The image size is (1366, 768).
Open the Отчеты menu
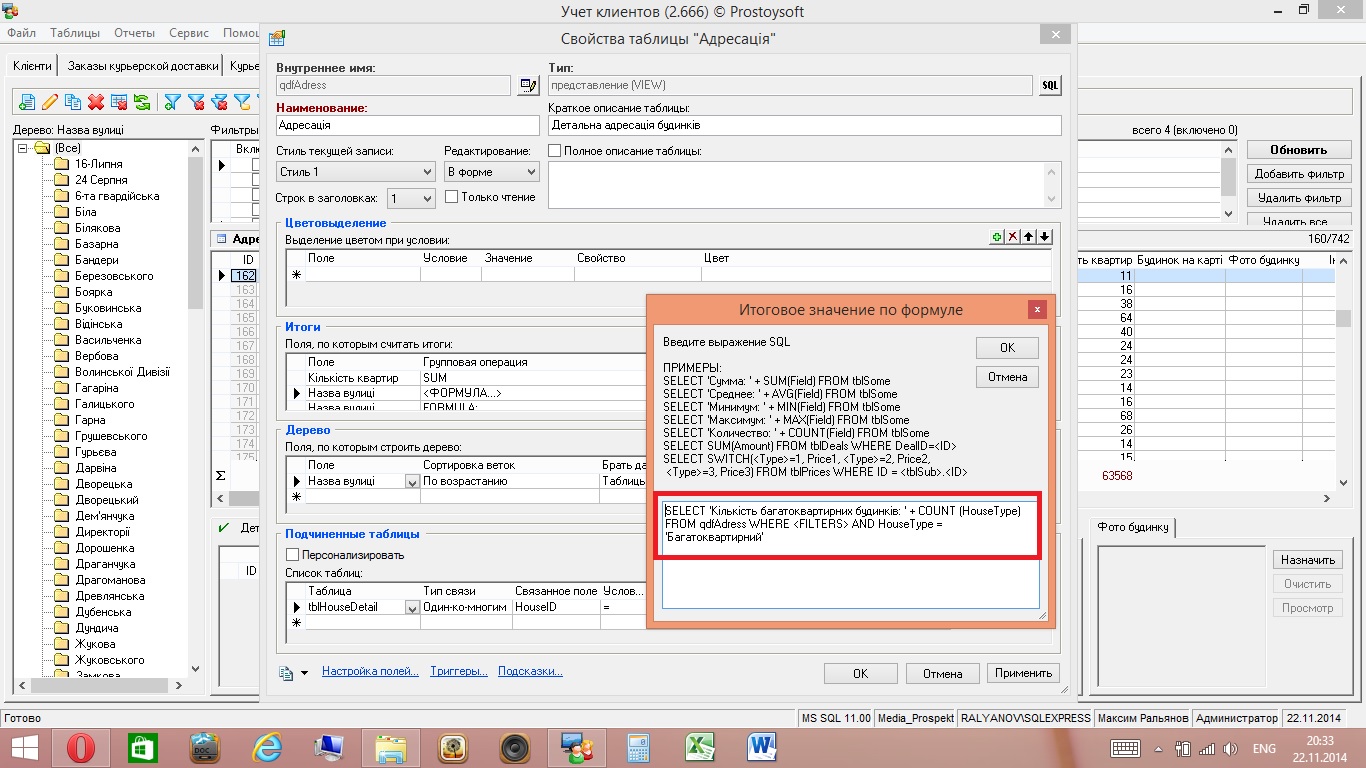(135, 33)
